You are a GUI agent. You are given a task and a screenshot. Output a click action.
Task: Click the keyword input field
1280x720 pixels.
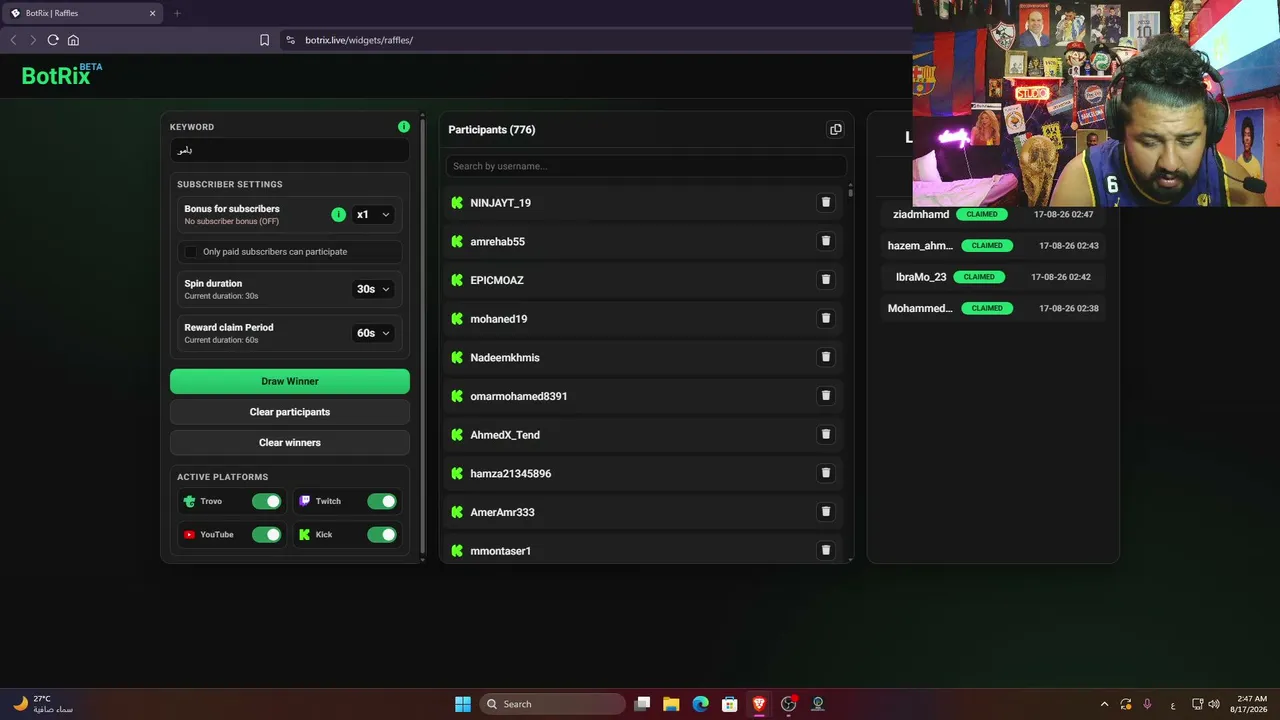(290, 150)
